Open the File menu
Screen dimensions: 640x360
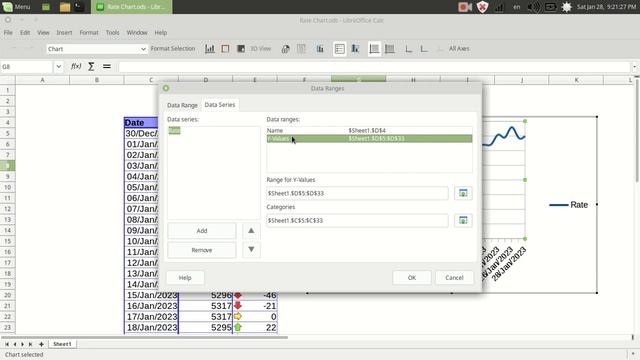click(8, 32)
